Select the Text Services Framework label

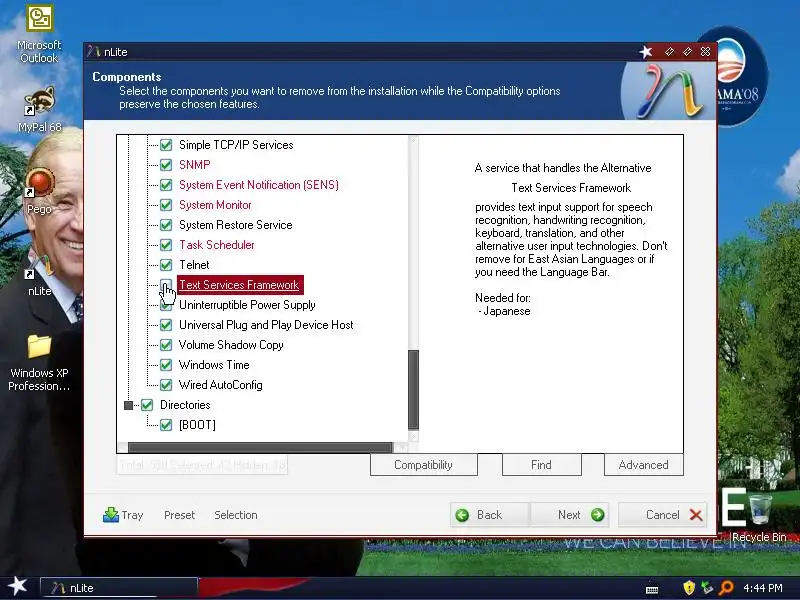[239, 285]
